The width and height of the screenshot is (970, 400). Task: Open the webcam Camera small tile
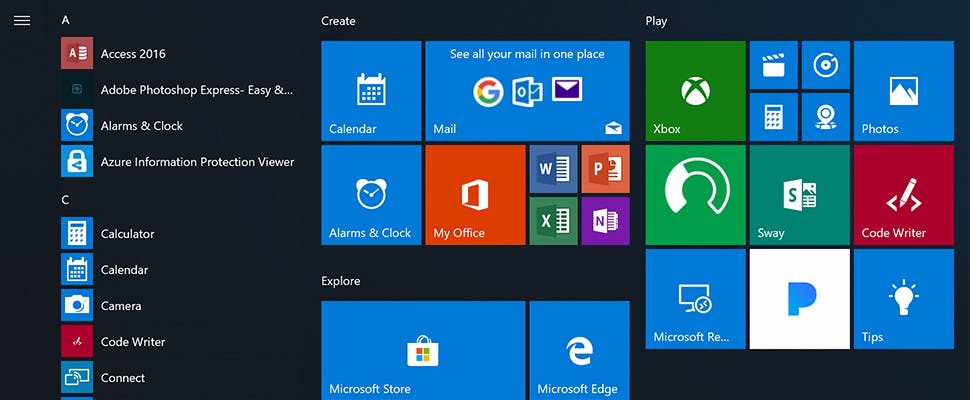click(826, 117)
